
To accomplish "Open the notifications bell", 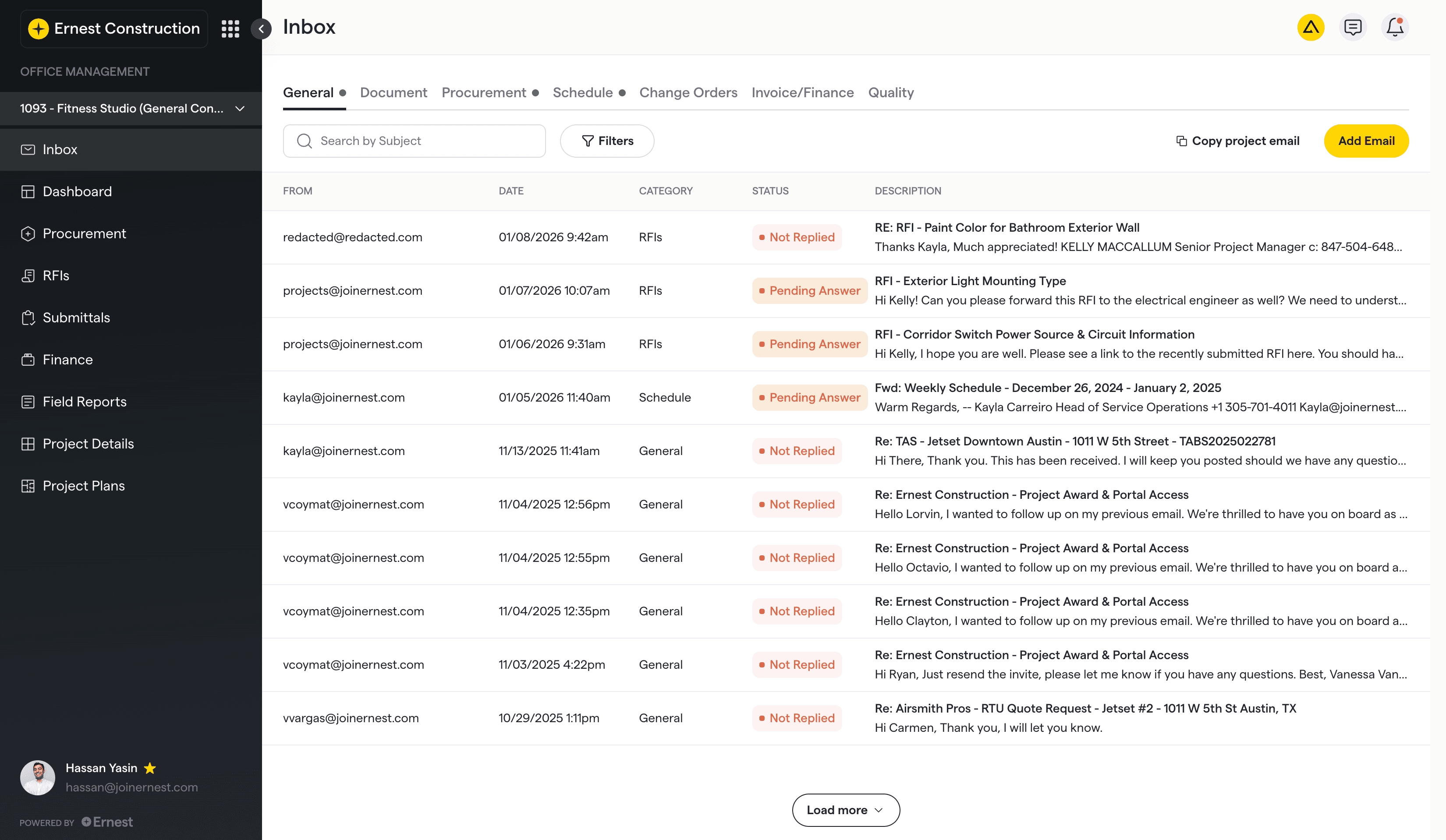I will tap(1394, 27).
